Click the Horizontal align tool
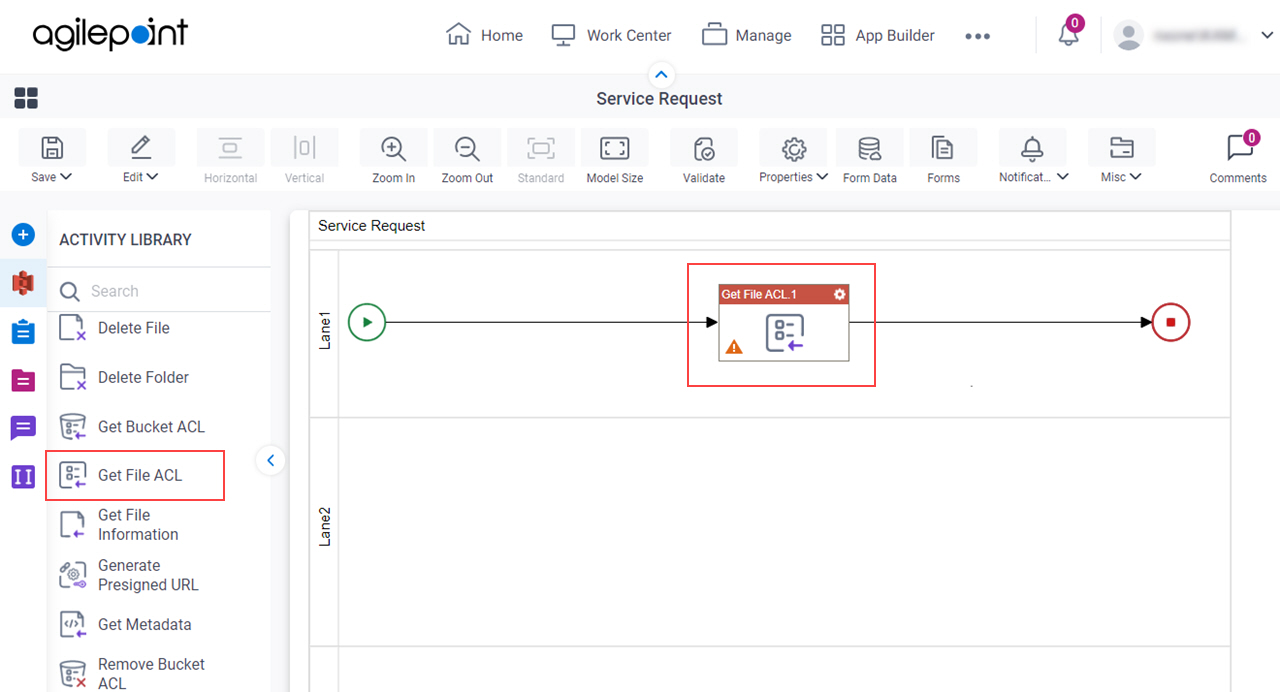 (231, 156)
